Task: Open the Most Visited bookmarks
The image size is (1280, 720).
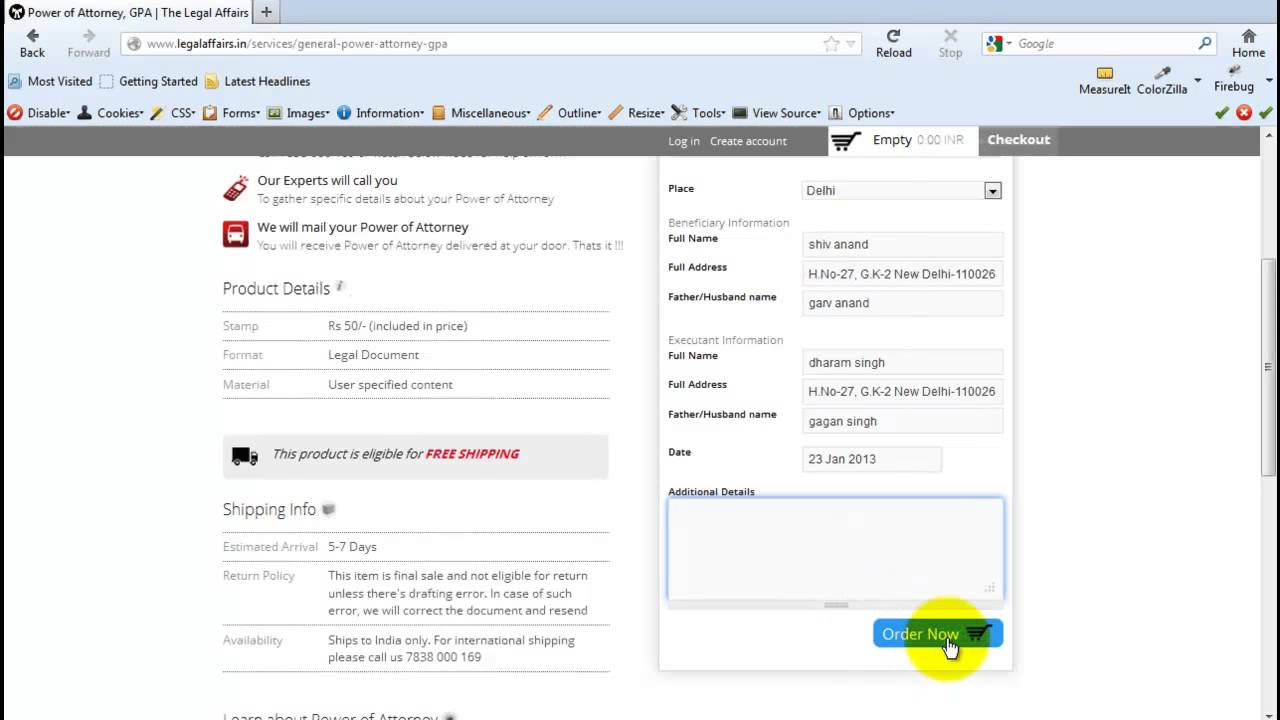Action: [50, 81]
